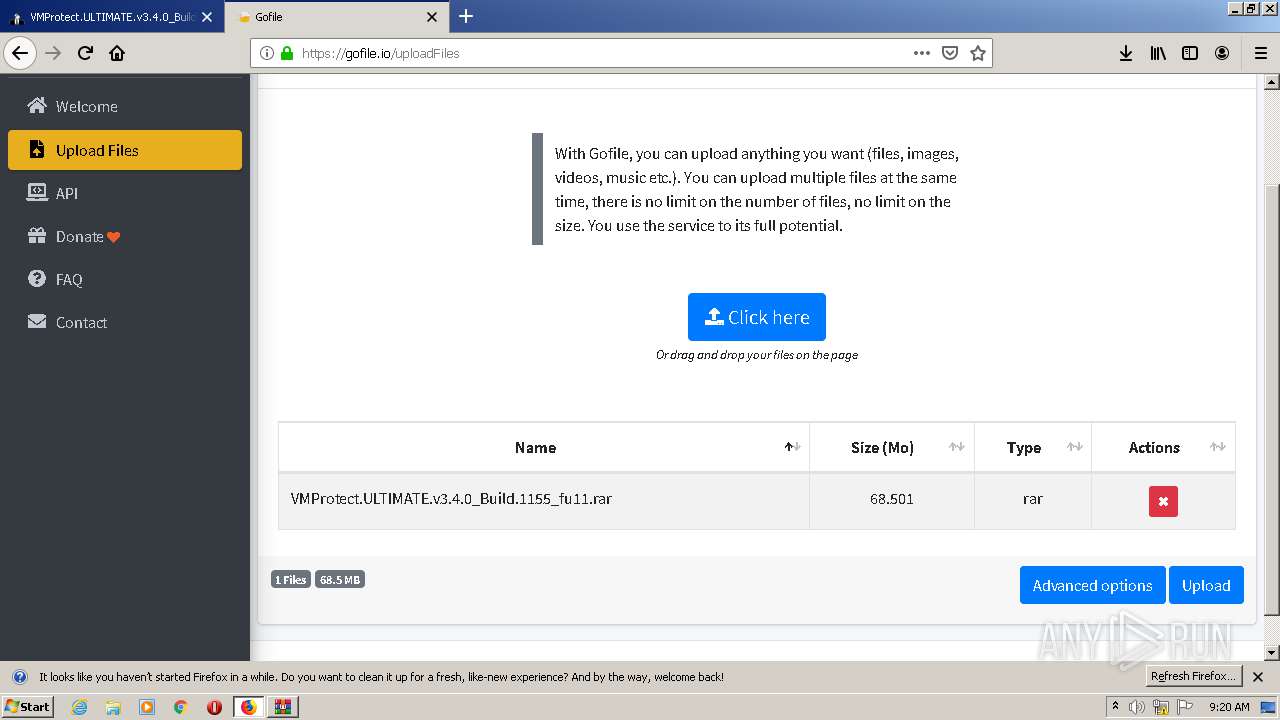The height and width of the screenshot is (720, 1280).
Task: Show hidden system tray icons
Action: tap(1115, 706)
